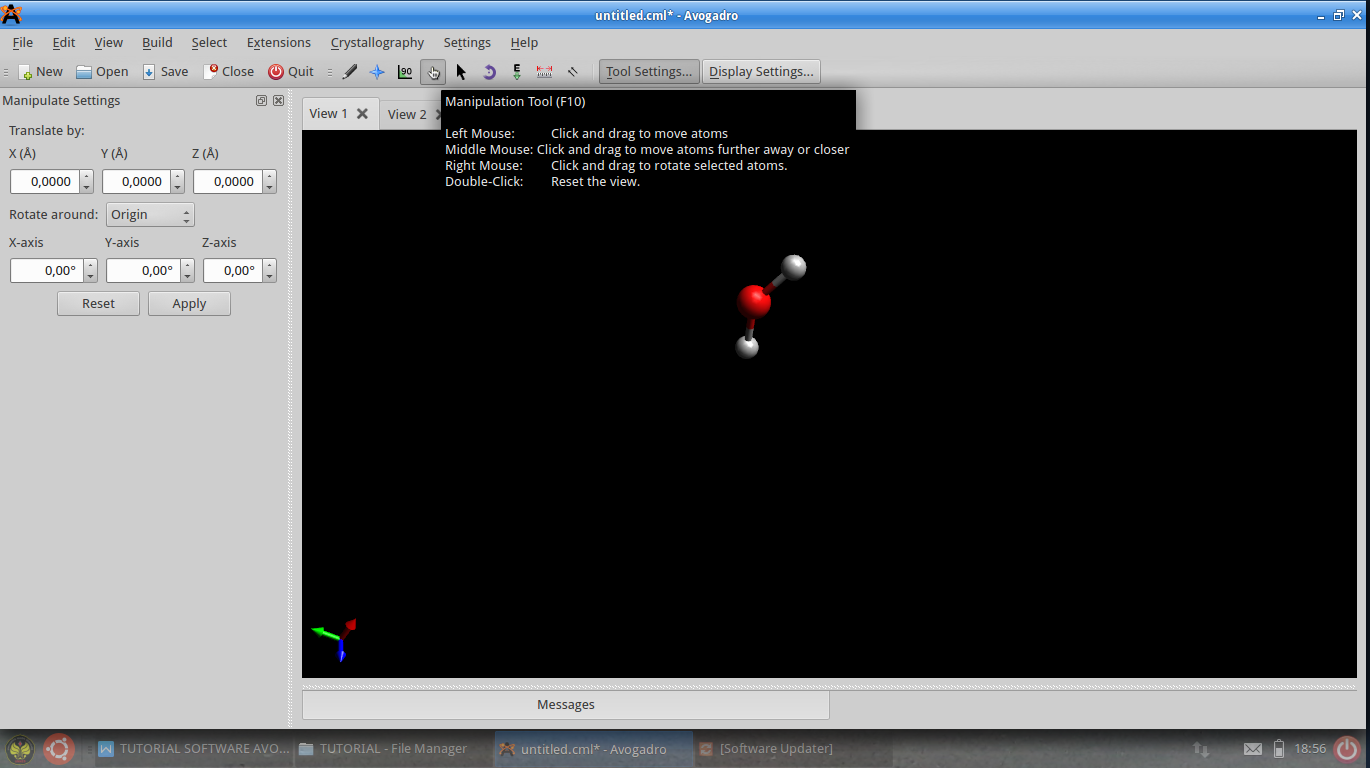Select the Bond Centric Manipulate tool
The width and height of the screenshot is (1370, 768).
pyautogui.click(x=405, y=71)
